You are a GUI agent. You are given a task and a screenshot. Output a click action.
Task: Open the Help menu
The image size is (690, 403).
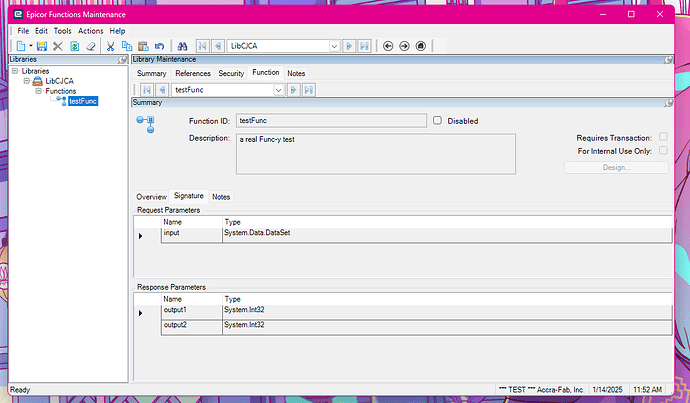(x=117, y=31)
